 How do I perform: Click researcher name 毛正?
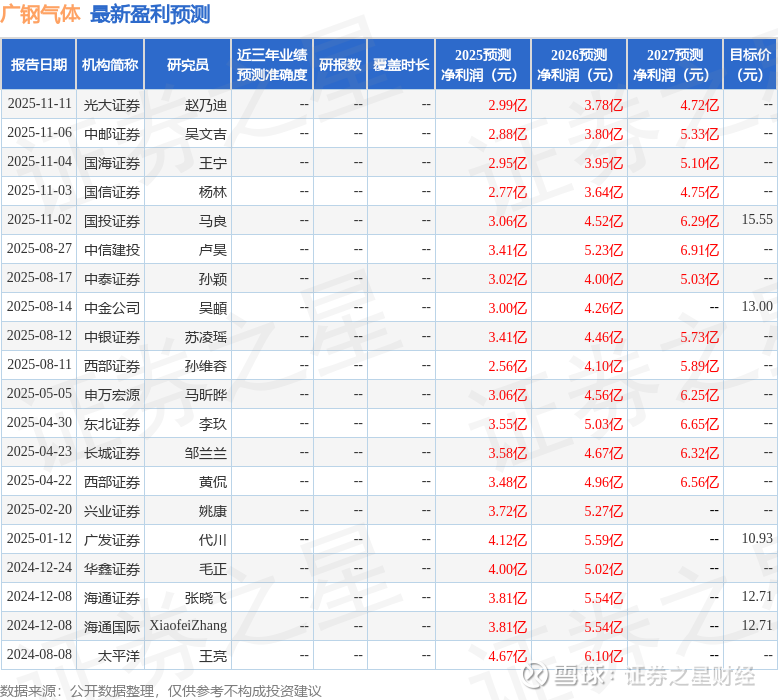pos(213,569)
